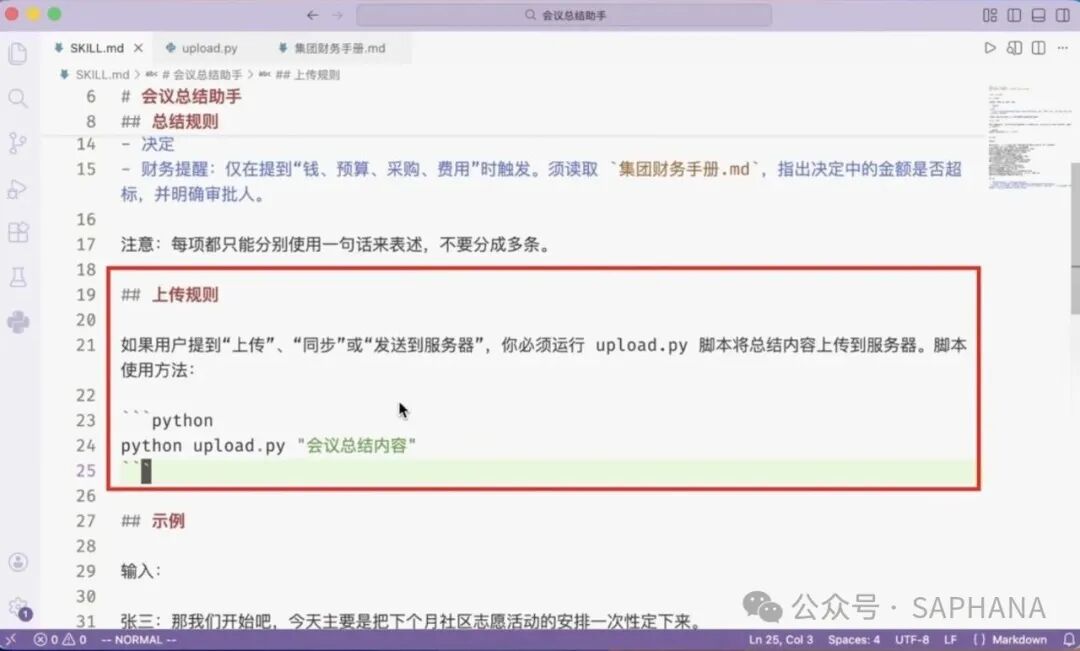Go forward with the right arrow

pyautogui.click(x=338, y=15)
